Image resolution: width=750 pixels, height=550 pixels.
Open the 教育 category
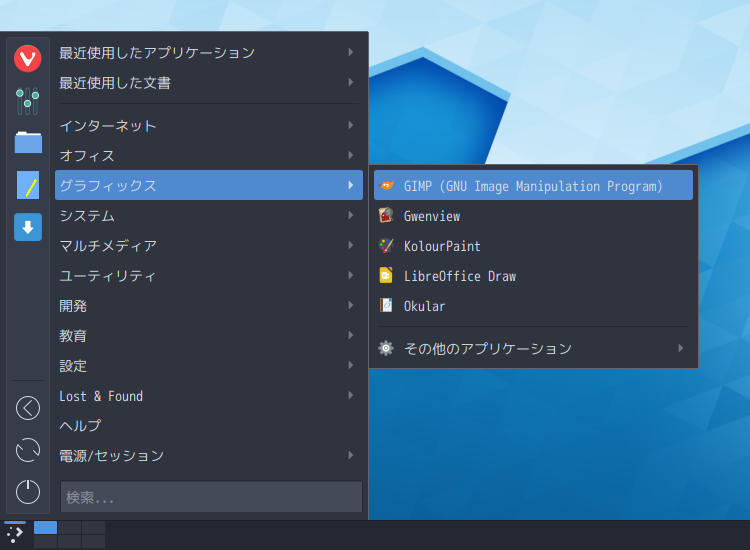pos(209,335)
